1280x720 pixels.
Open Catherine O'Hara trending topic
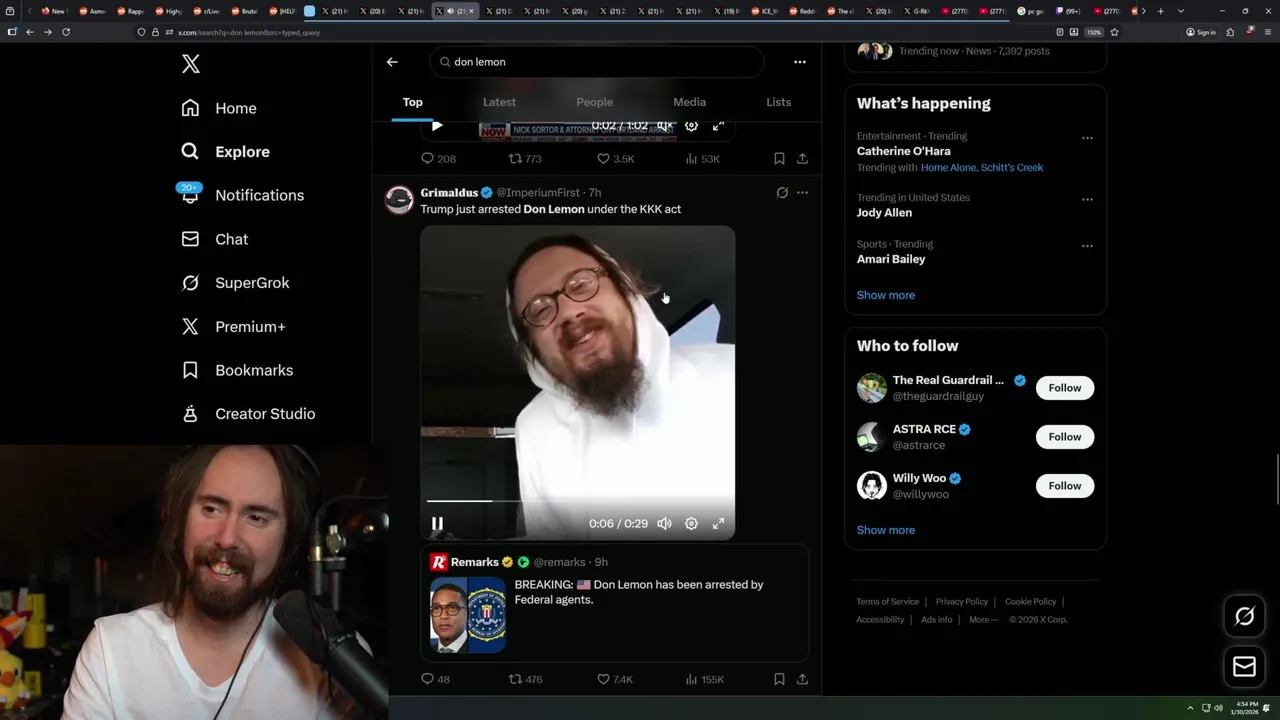[x=903, y=151]
